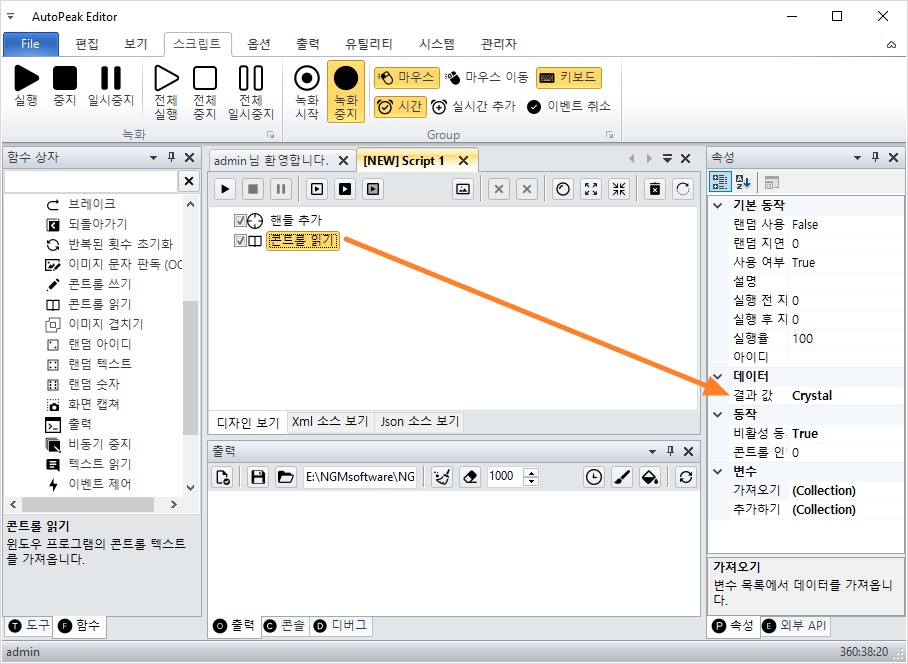Click the paint bucket icon in 출력 toolbar
The width and height of the screenshot is (908, 664).
coord(650,477)
